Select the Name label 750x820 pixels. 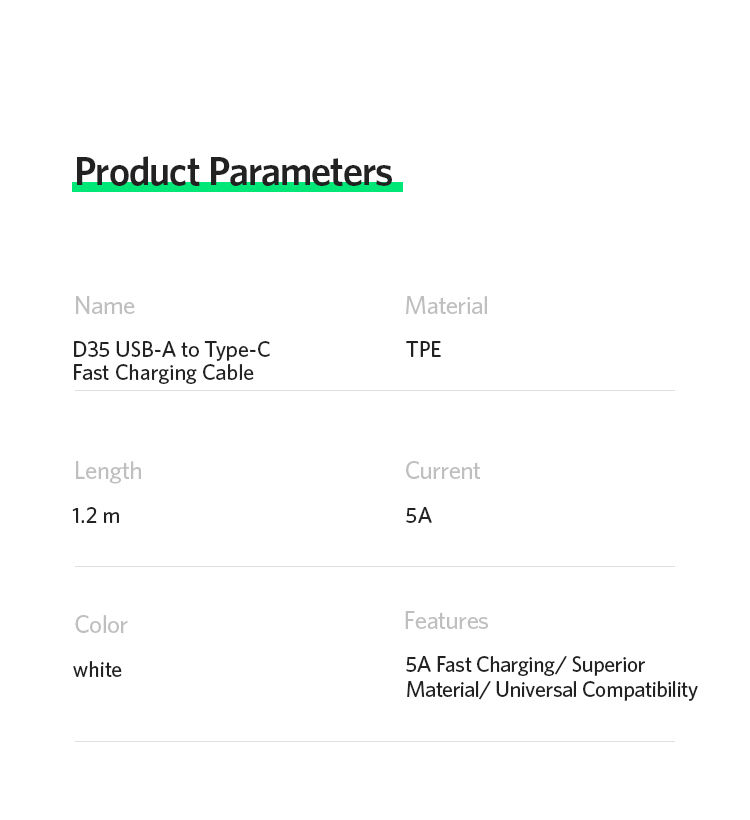[x=105, y=306]
